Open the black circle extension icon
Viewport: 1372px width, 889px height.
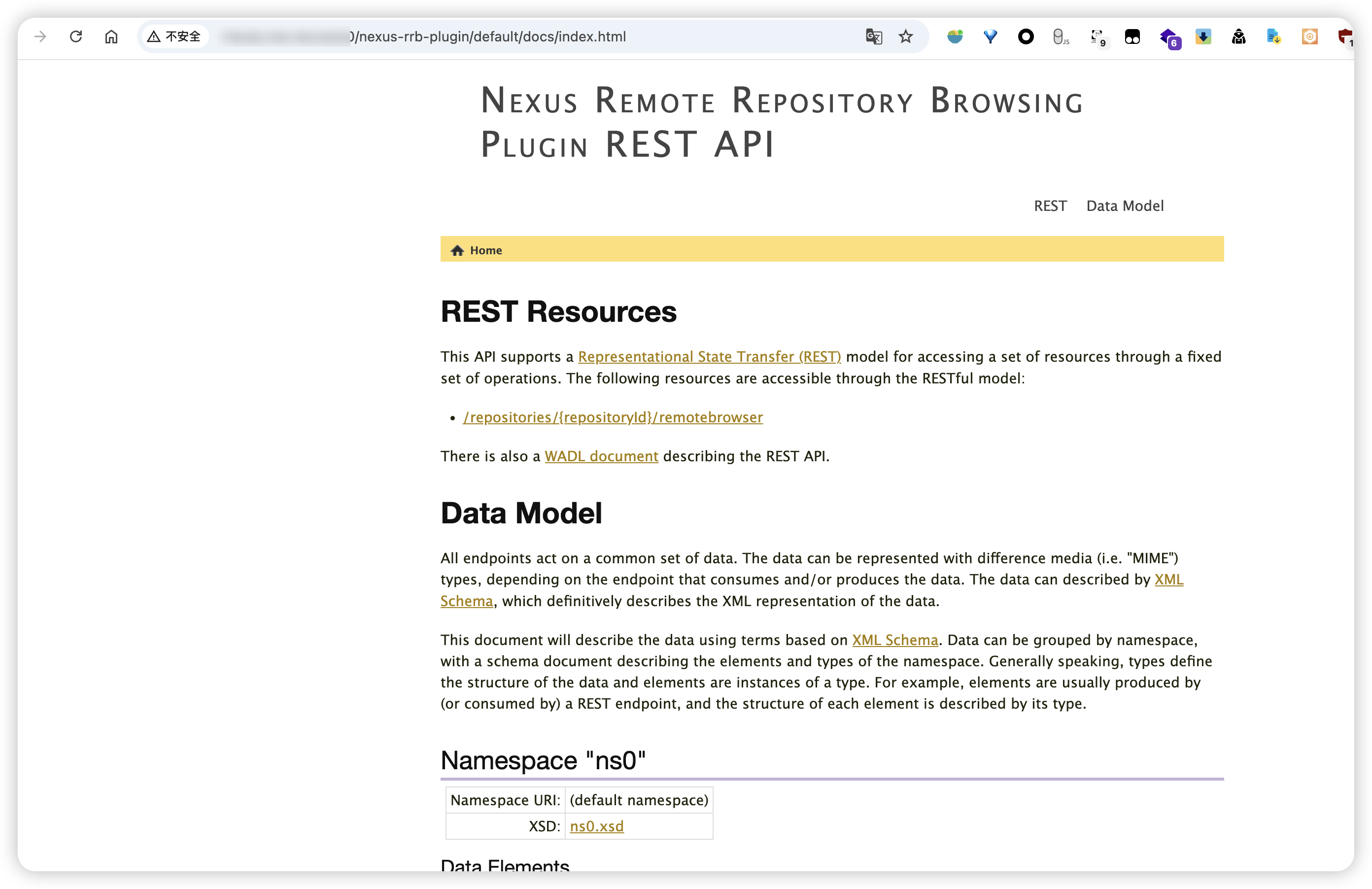click(1026, 36)
